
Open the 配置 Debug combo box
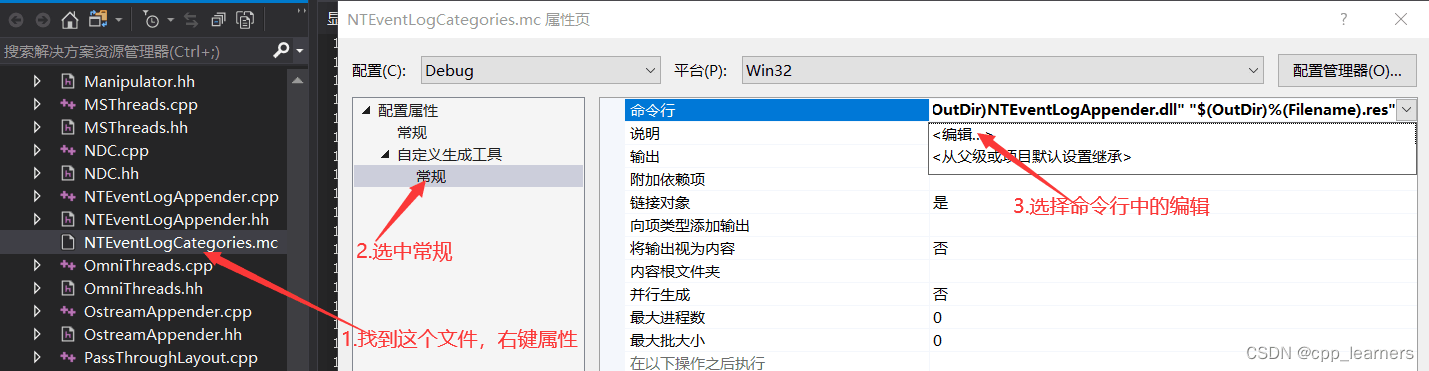[540, 70]
